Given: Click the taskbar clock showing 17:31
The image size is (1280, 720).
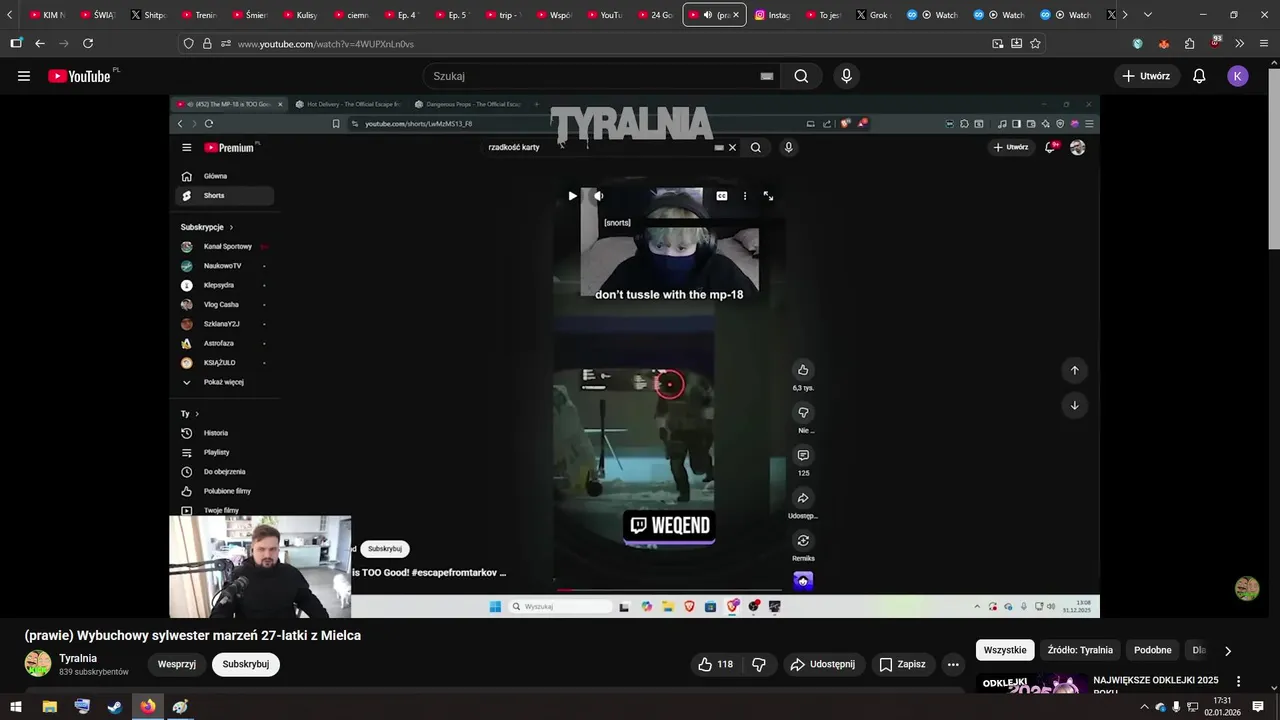Looking at the screenshot, I should coord(1222,707).
